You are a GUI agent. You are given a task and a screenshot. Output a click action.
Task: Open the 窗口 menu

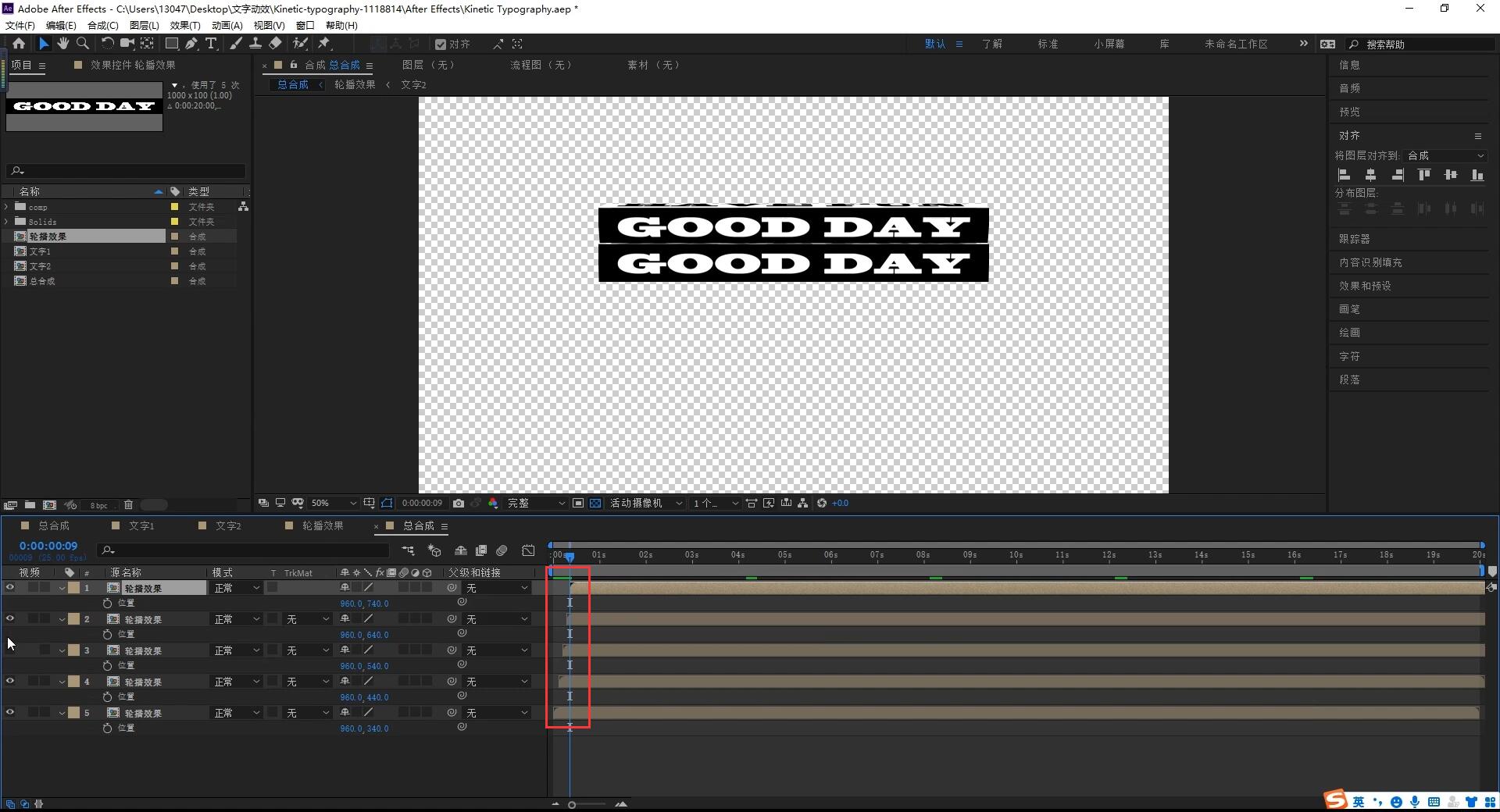click(305, 25)
